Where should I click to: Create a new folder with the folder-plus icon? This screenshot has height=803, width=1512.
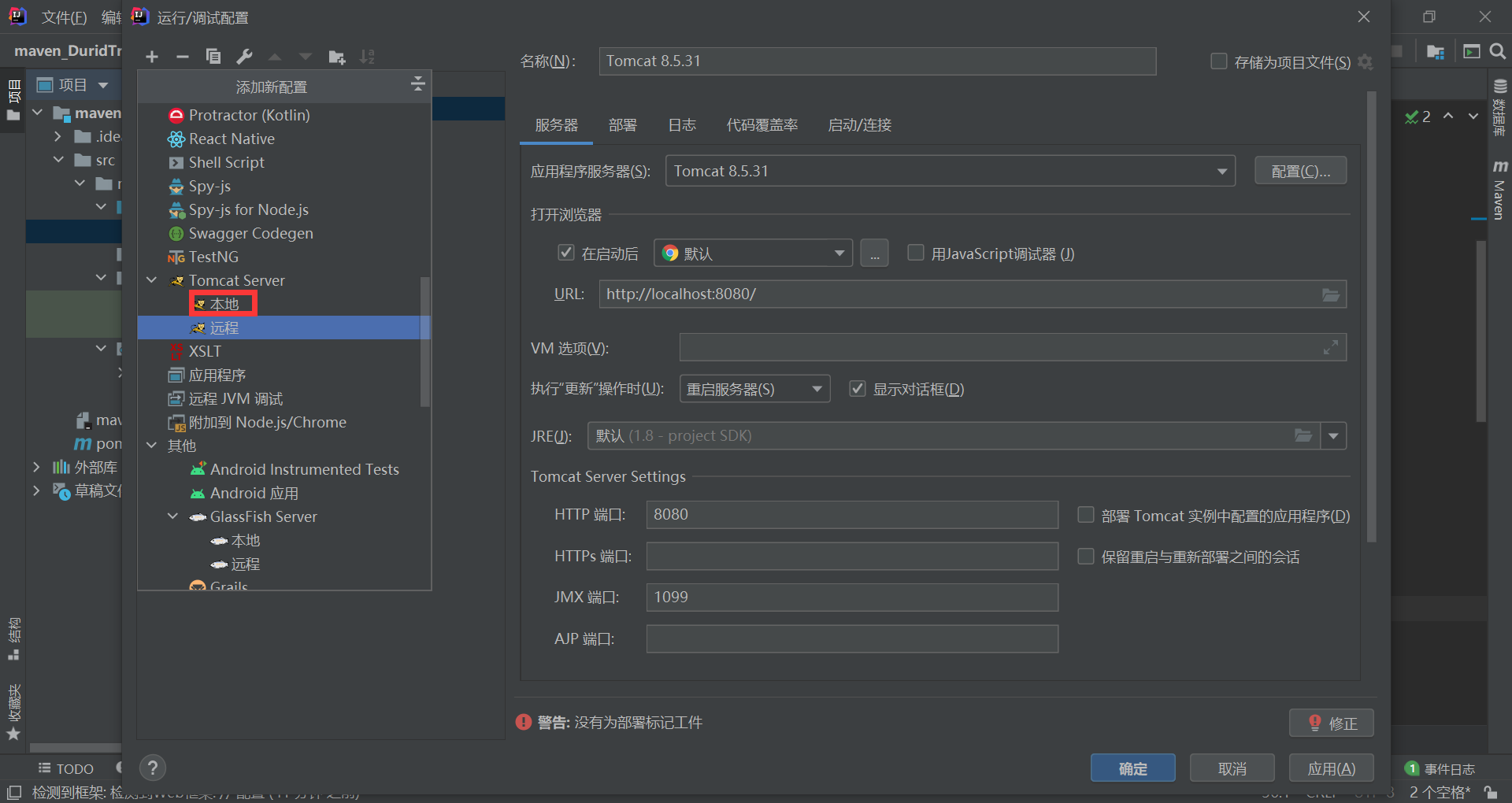337,57
